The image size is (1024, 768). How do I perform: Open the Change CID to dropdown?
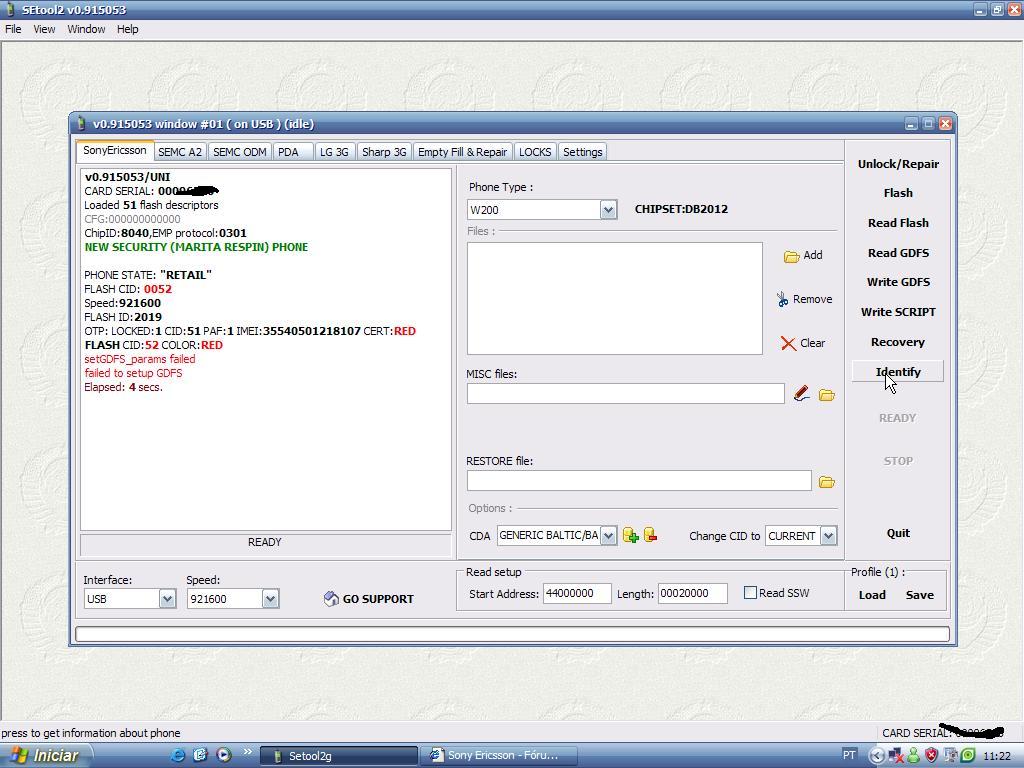(828, 536)
